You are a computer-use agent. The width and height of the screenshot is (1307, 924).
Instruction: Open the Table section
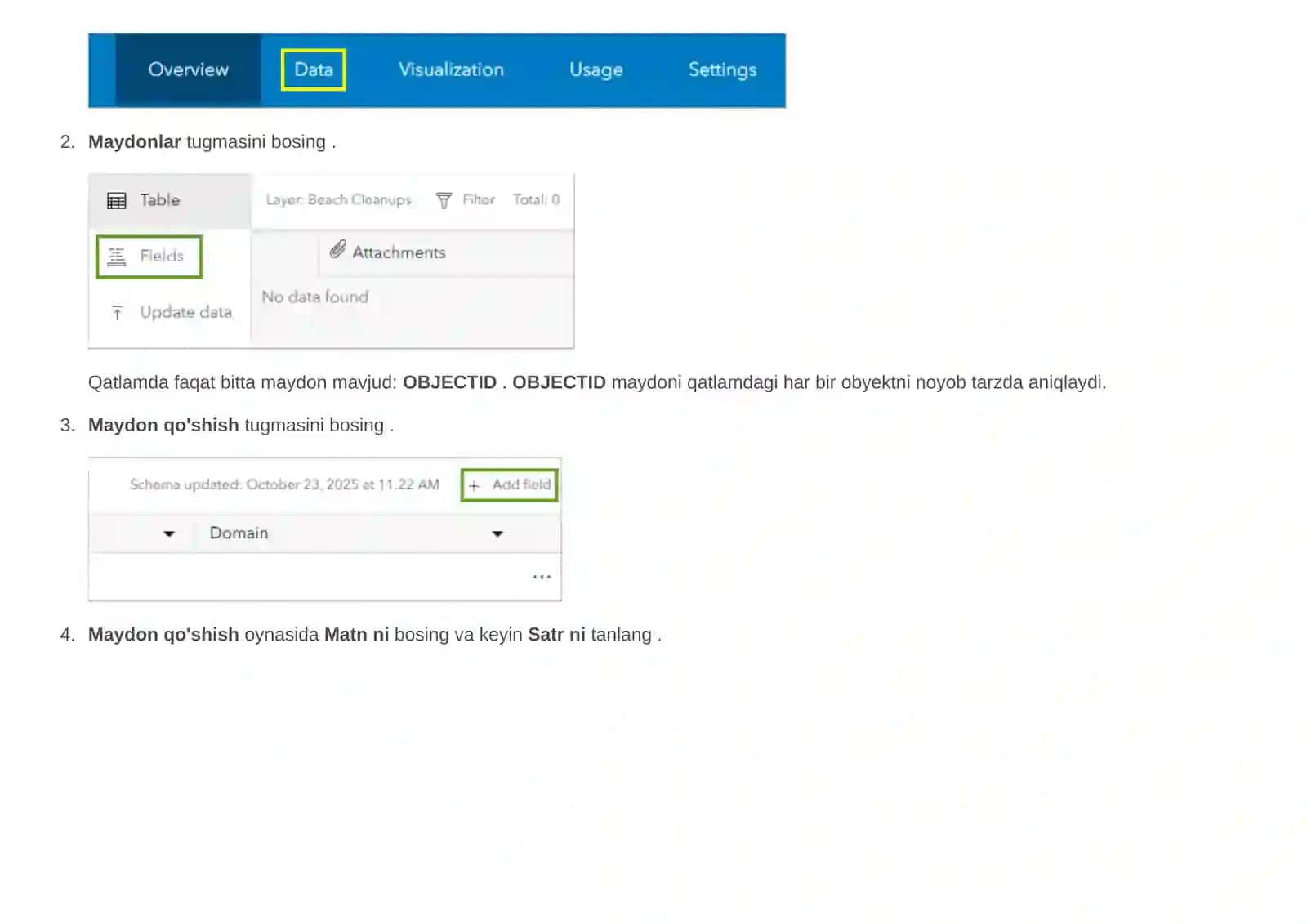coord(170,200)
